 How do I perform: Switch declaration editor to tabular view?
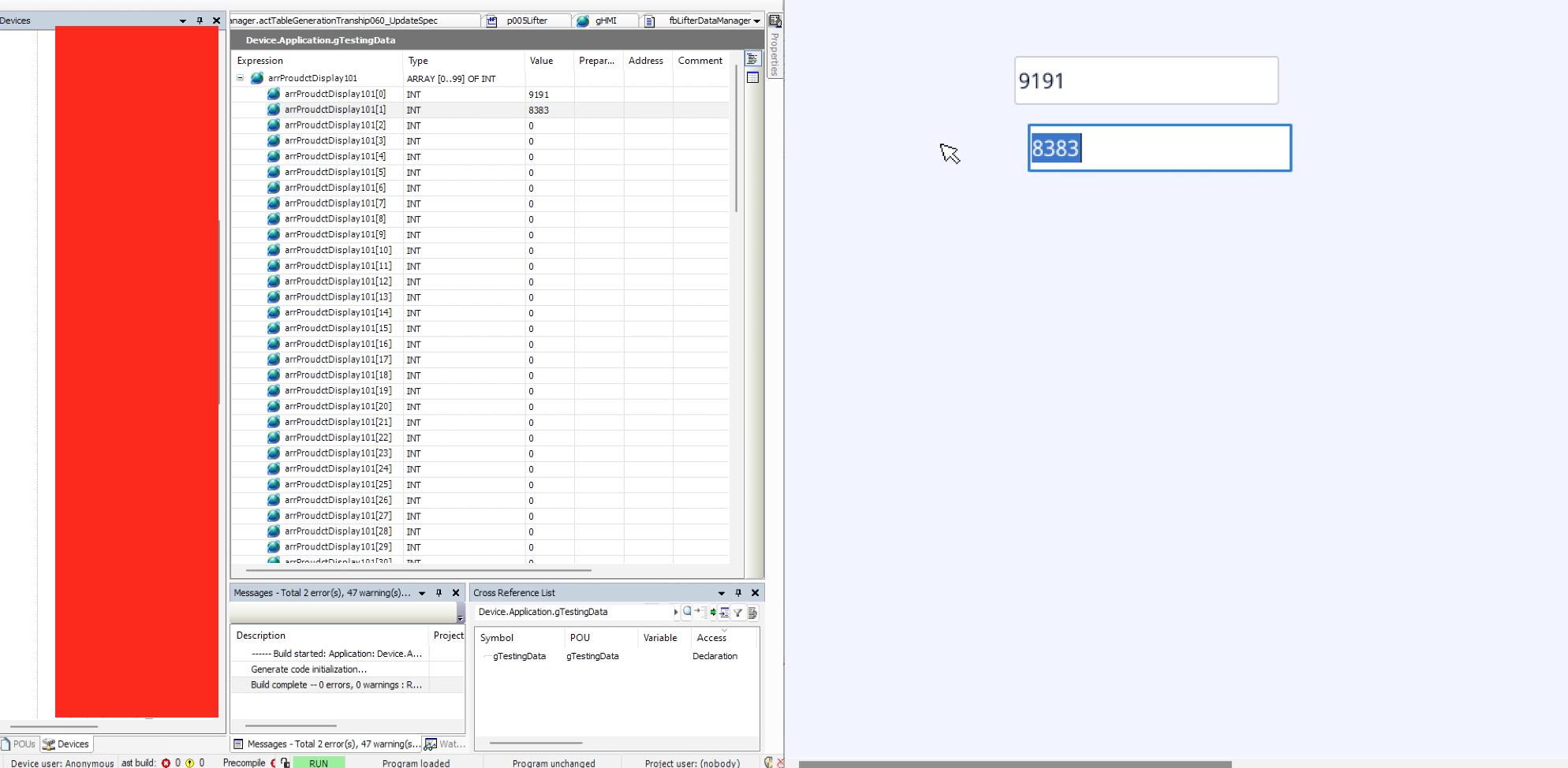pyautogui.click(x=752, y=77)
